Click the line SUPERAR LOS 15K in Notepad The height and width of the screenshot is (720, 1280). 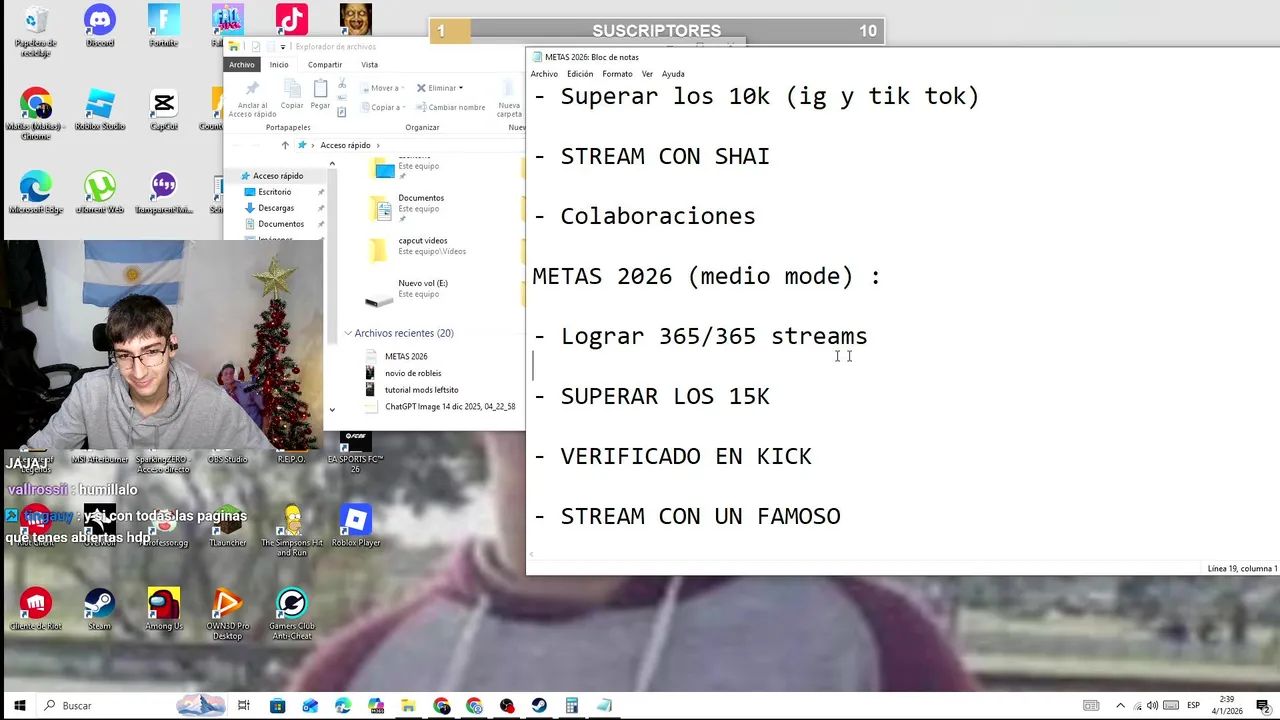[x=665, y=396]
